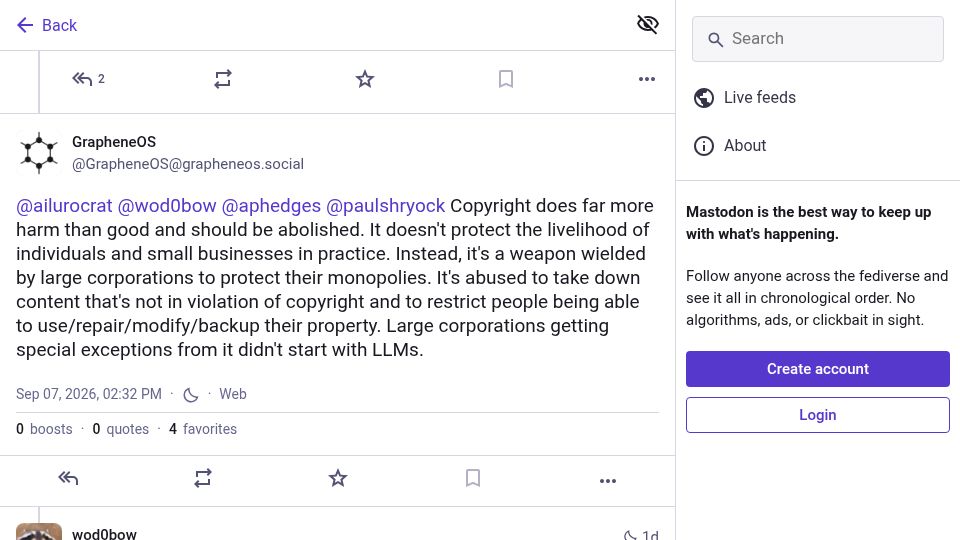View the 4 favorites list
960x540 pixels.
(203, 429)
